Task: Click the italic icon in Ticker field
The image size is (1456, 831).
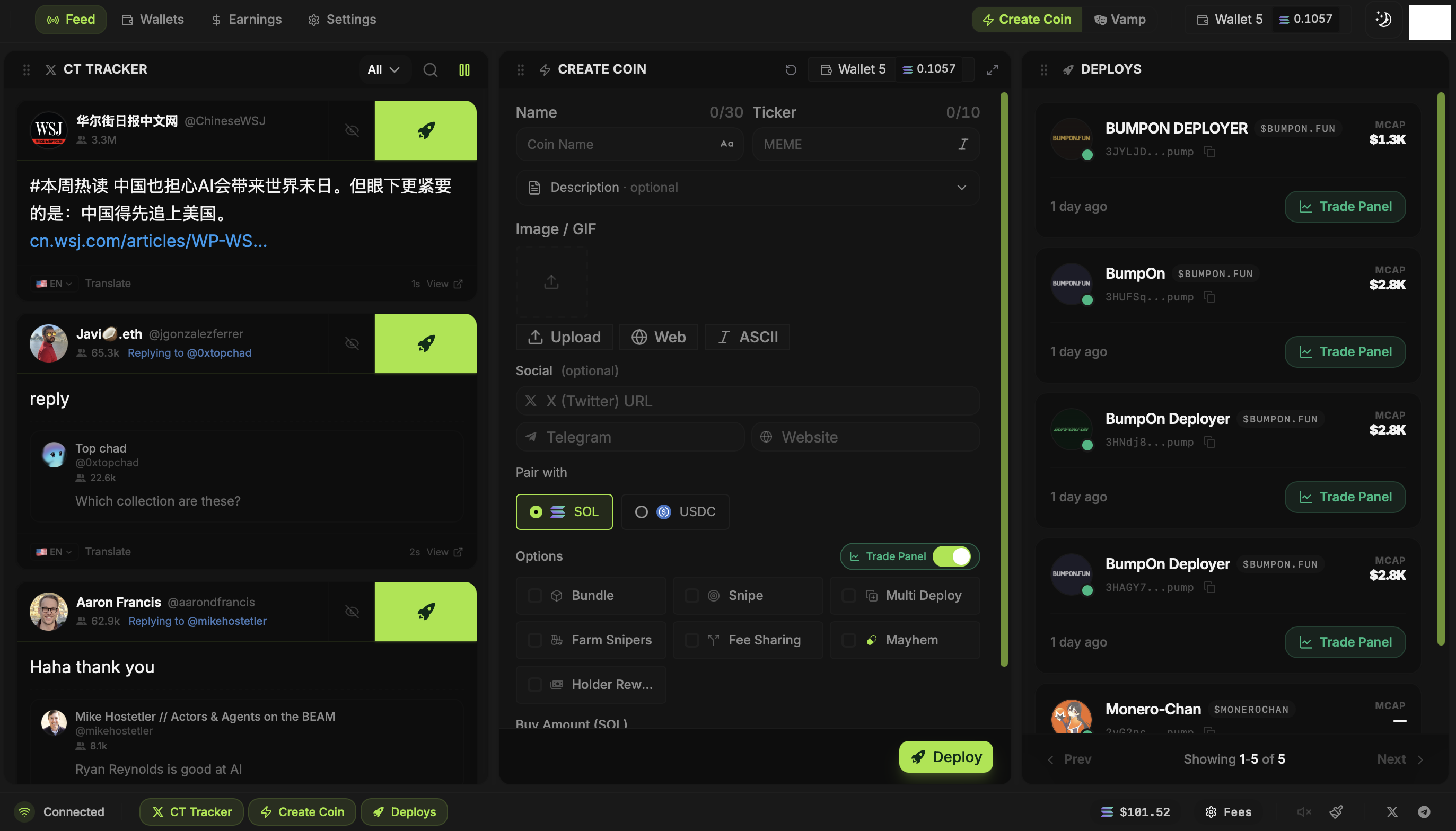Action: pos(963,144)
